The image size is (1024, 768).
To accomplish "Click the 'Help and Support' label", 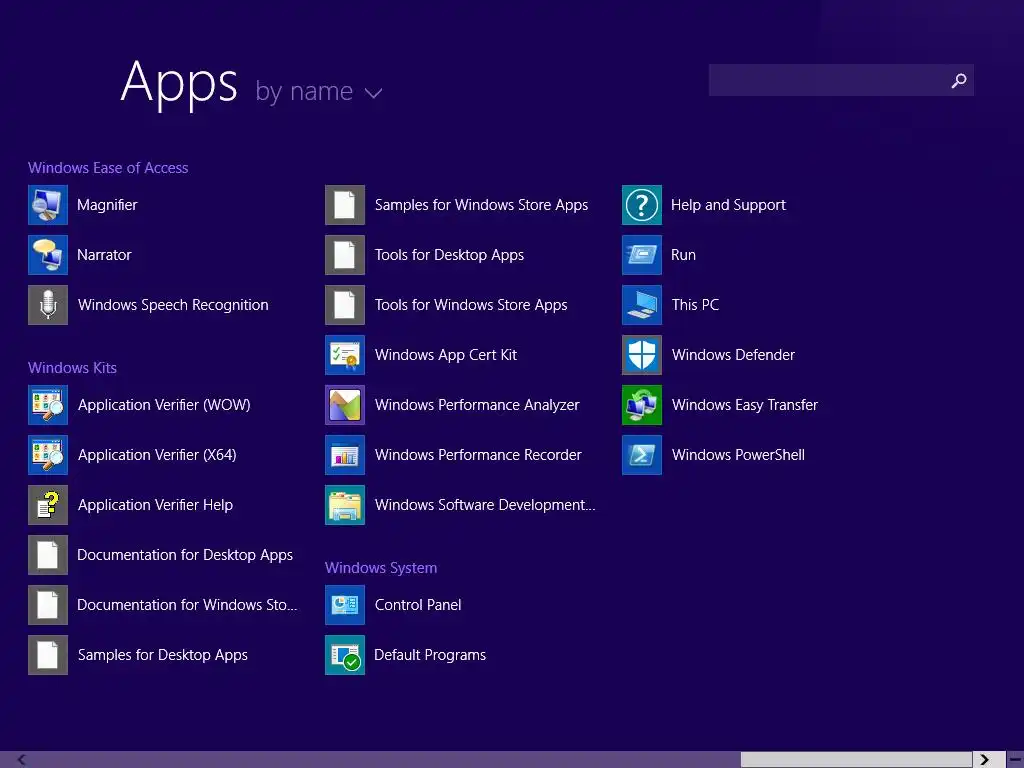I will point(728,205).
